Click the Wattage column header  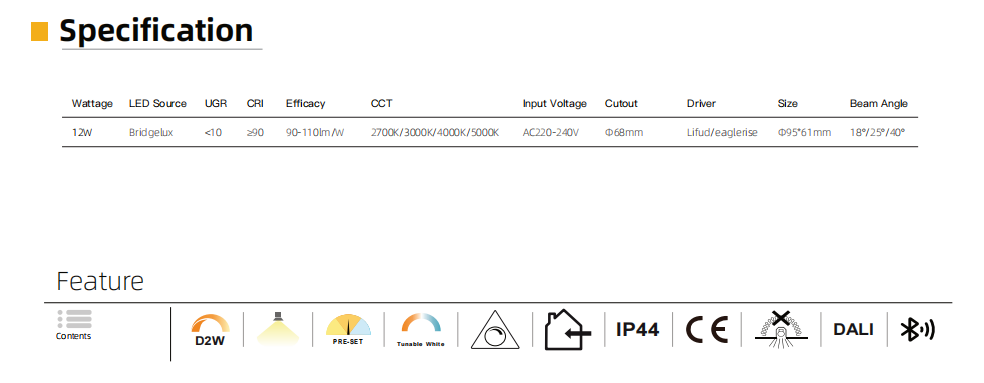click(x=92, y=104)
